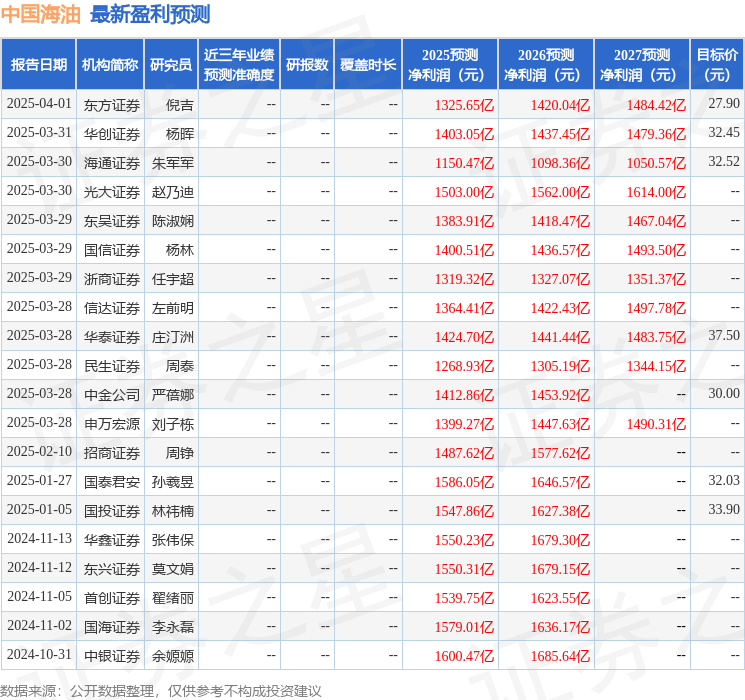
Task: Select the 报告日期 column header
Action: (x=38, y=65)
